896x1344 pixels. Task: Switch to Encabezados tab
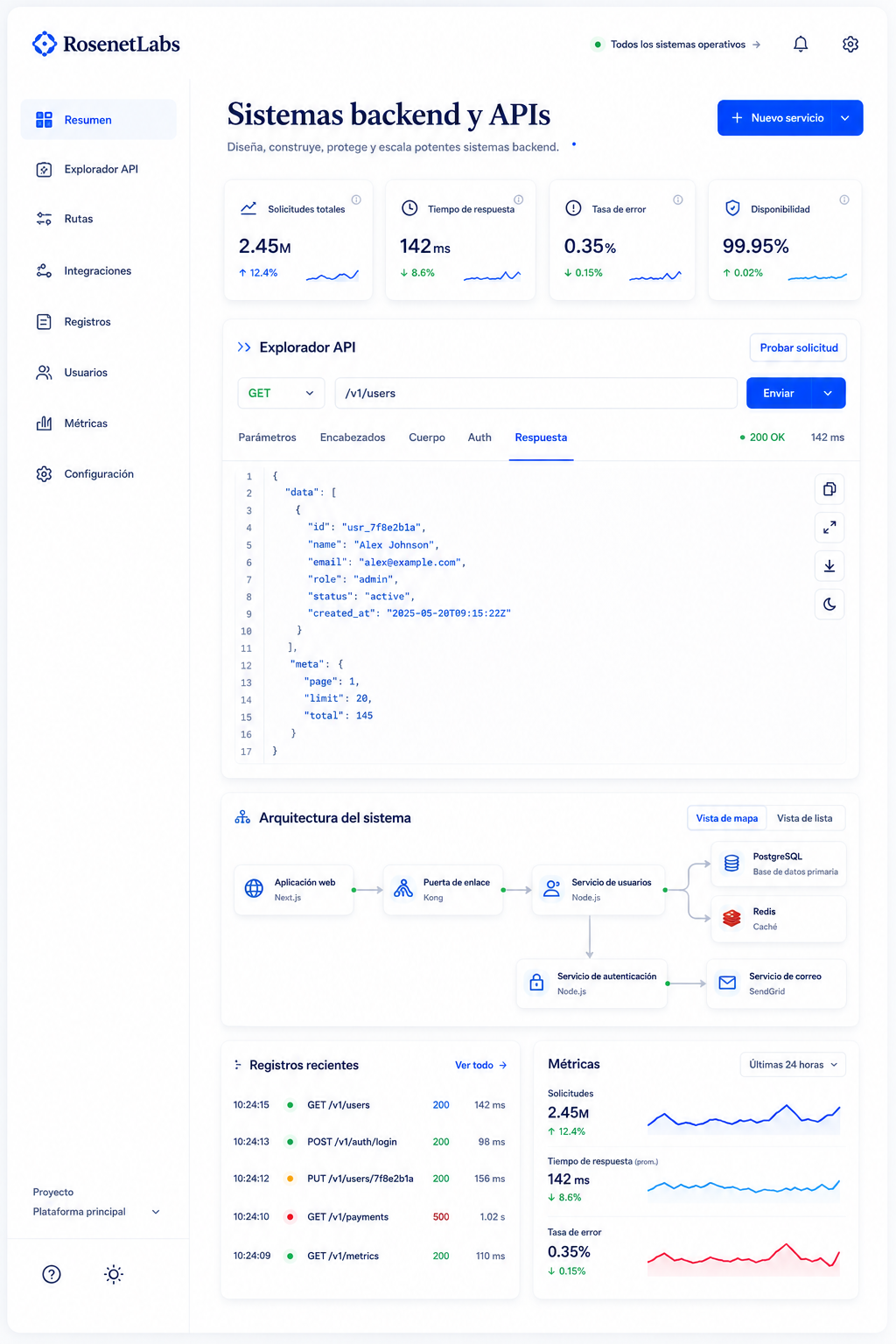(x=353, y=437)
